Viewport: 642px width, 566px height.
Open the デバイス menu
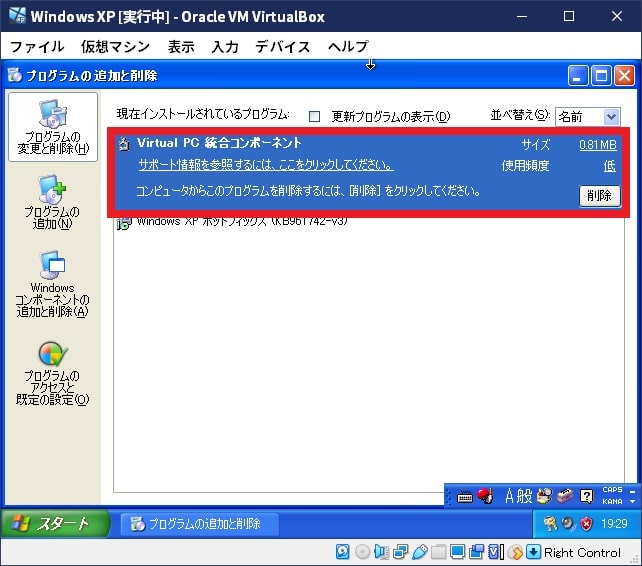point(283,46)
